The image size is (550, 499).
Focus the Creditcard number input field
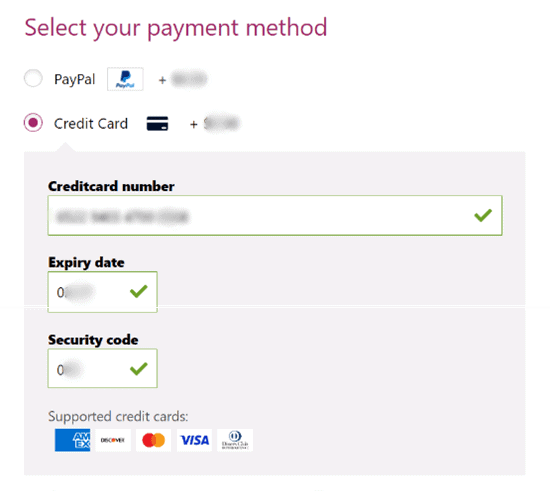pyautogui.click(x=275, y=215)
